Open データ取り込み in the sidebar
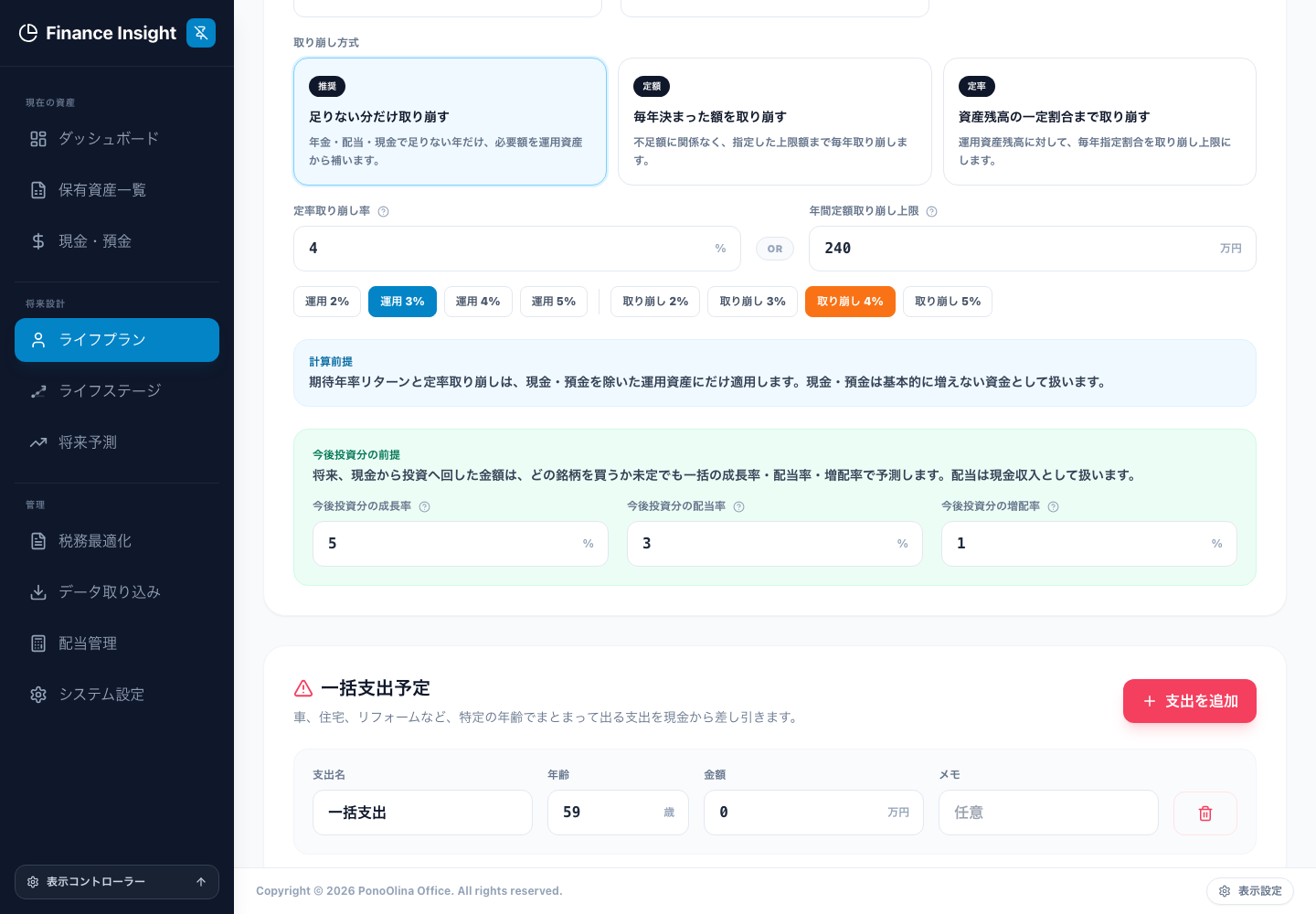This screenshot has width=1316, height=914. pos(117,592)
